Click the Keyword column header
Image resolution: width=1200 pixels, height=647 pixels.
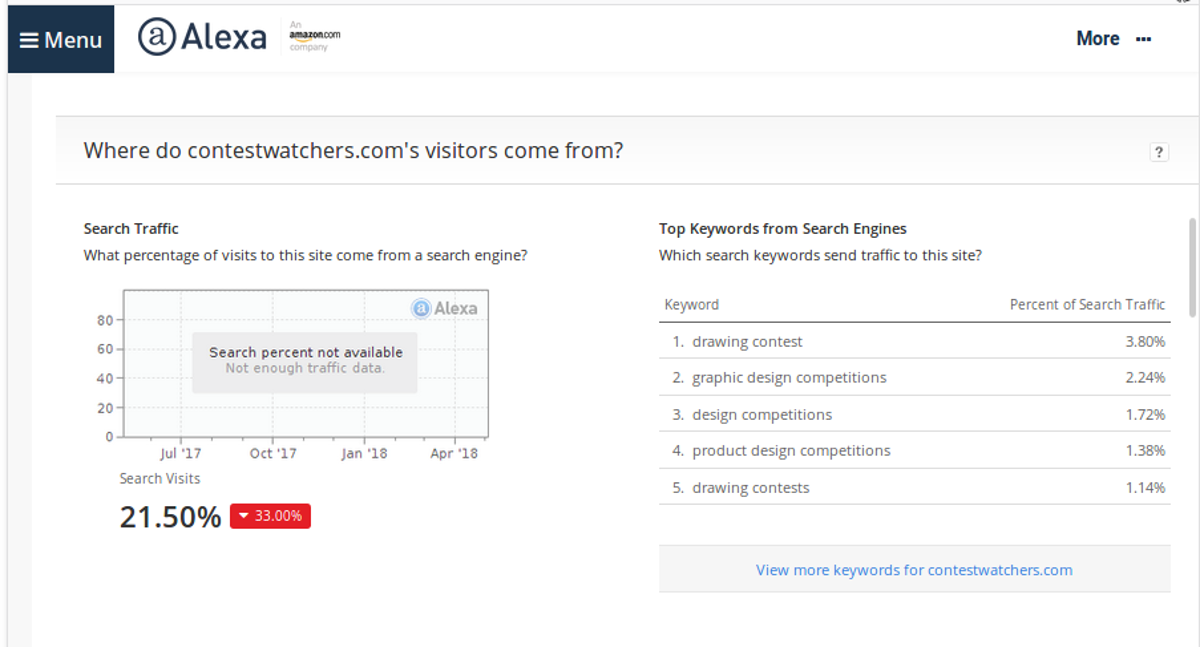coord(692,305)
